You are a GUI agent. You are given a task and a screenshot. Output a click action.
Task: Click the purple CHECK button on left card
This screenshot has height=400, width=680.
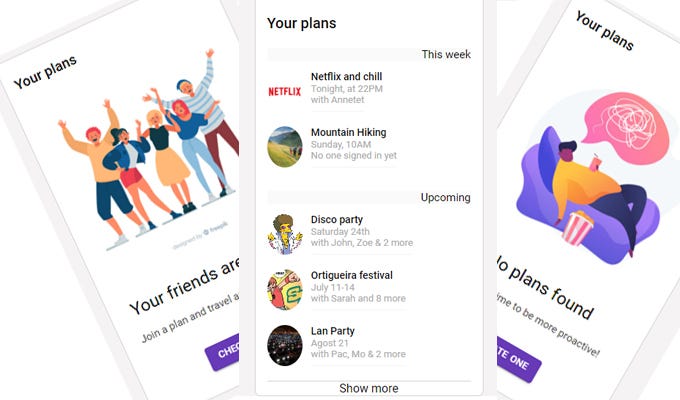tap(223, 351)
